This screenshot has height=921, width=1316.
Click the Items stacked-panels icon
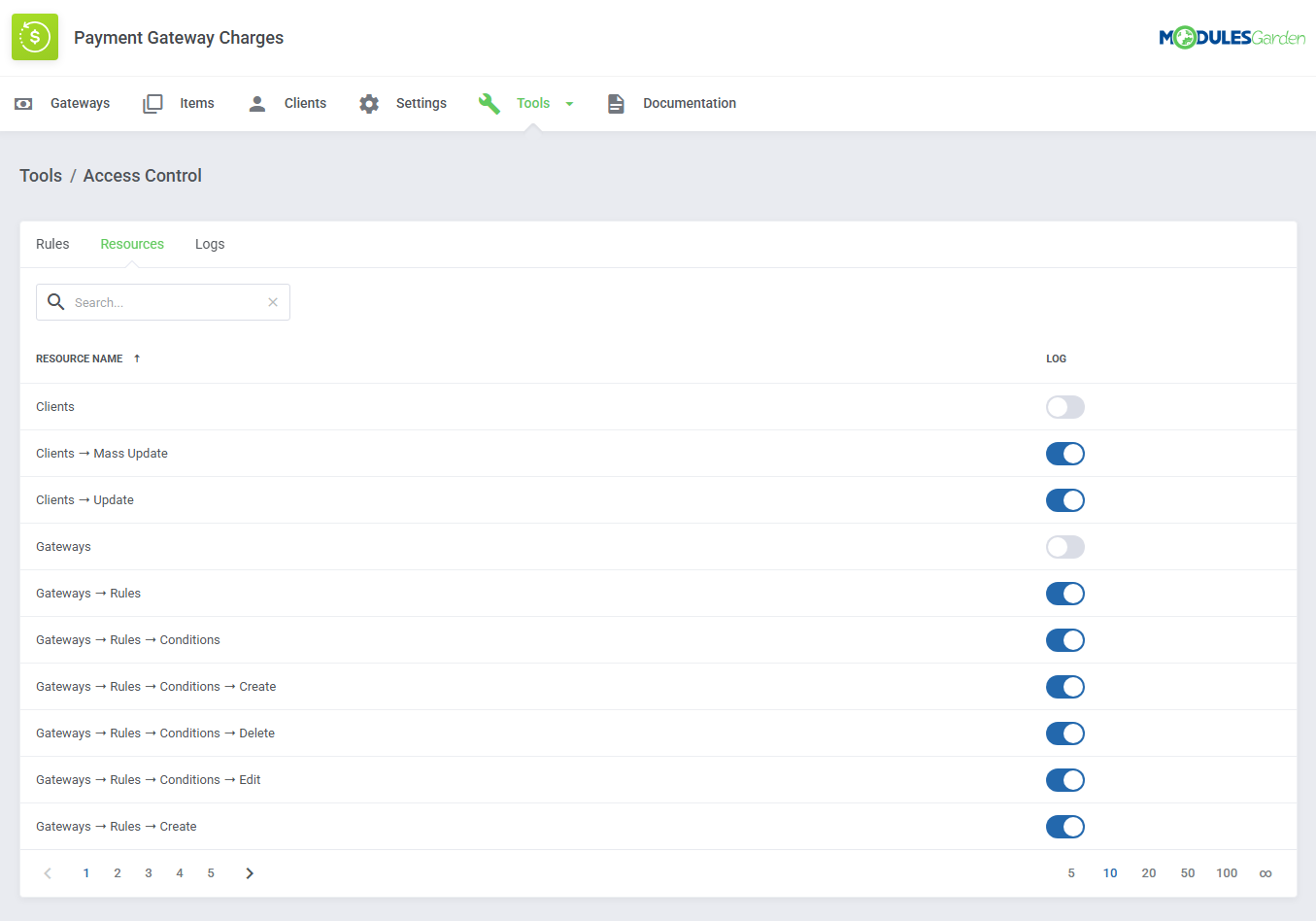pyautogui.click(x=152, y=103)
